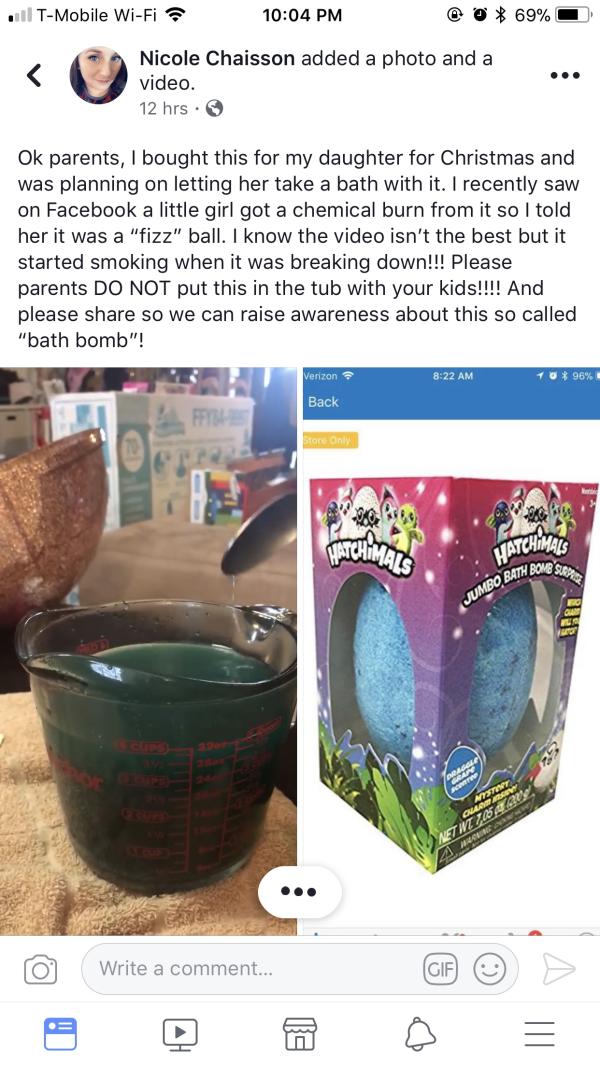This screenshot has height=1066, width=600.
Task: Open the post options three-dot menu
Action: [x=565, y=75]
